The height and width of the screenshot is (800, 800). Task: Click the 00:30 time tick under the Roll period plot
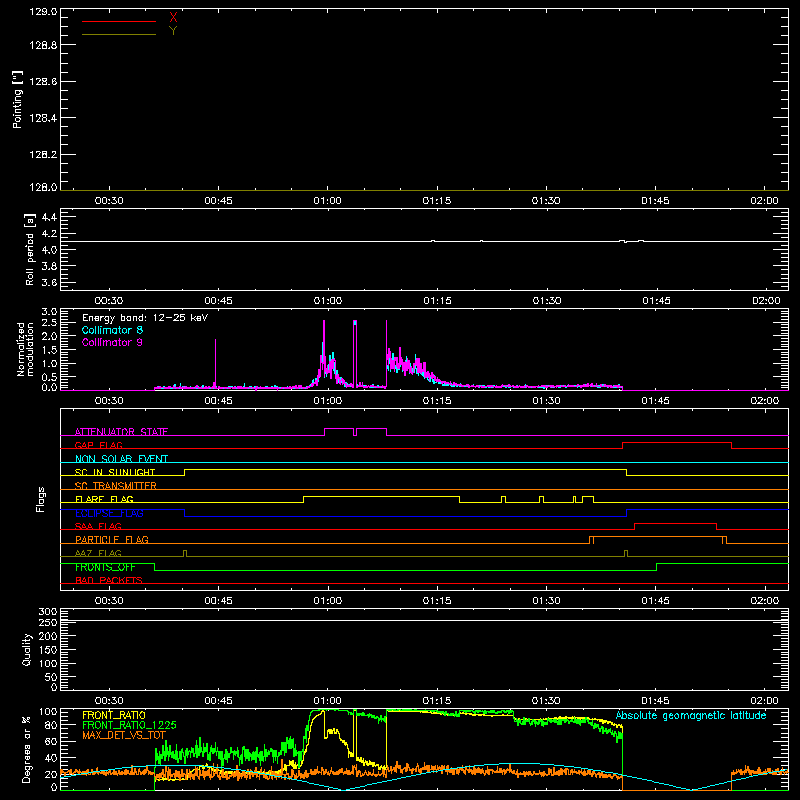[109, 301]
